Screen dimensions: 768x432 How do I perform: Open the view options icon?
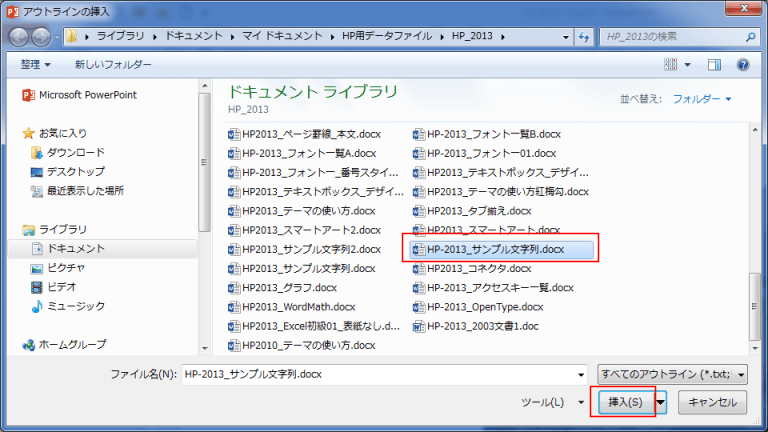pos(671,64)
